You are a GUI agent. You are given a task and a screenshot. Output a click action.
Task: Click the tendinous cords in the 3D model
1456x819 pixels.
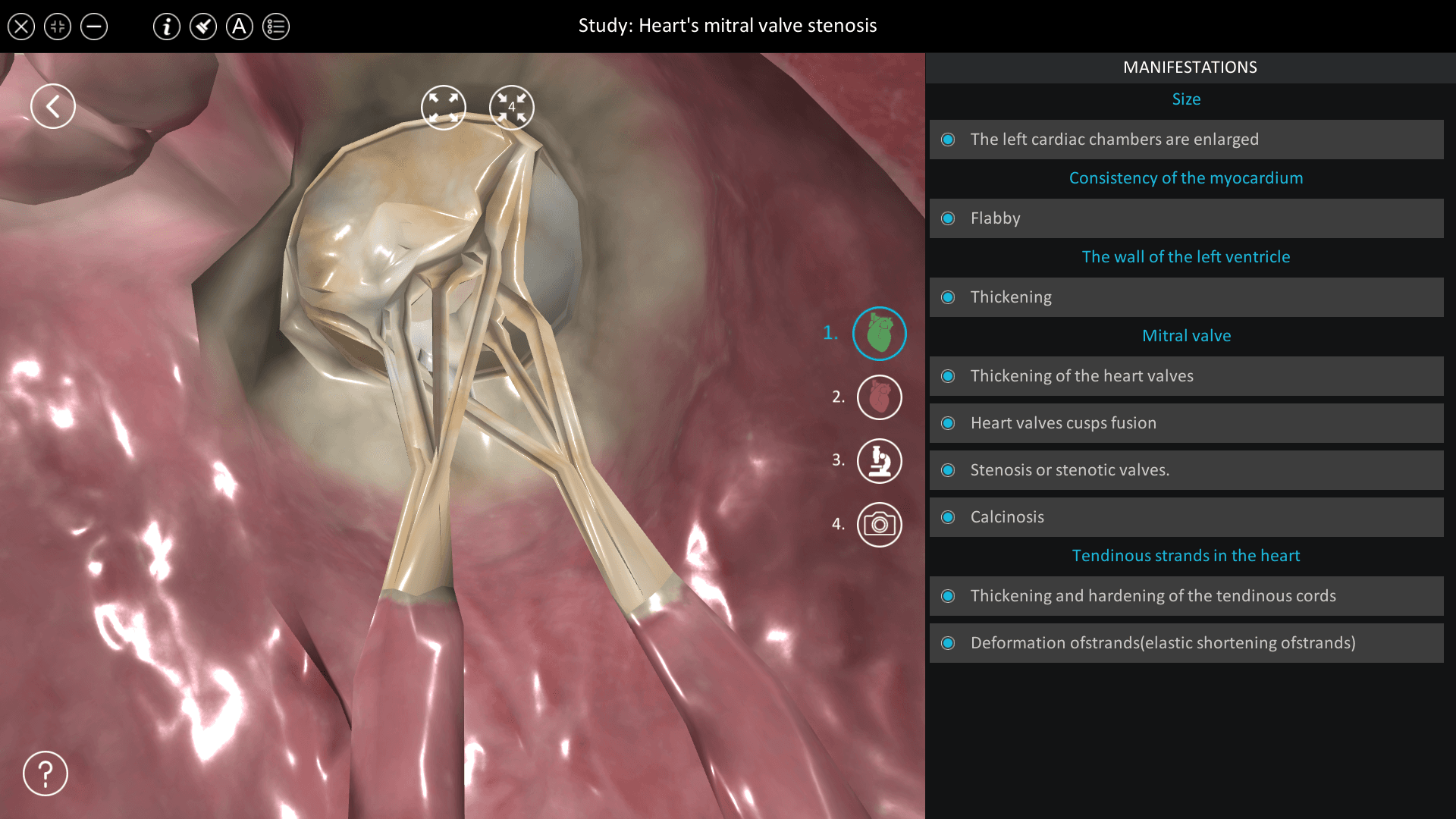pos(470,425)
